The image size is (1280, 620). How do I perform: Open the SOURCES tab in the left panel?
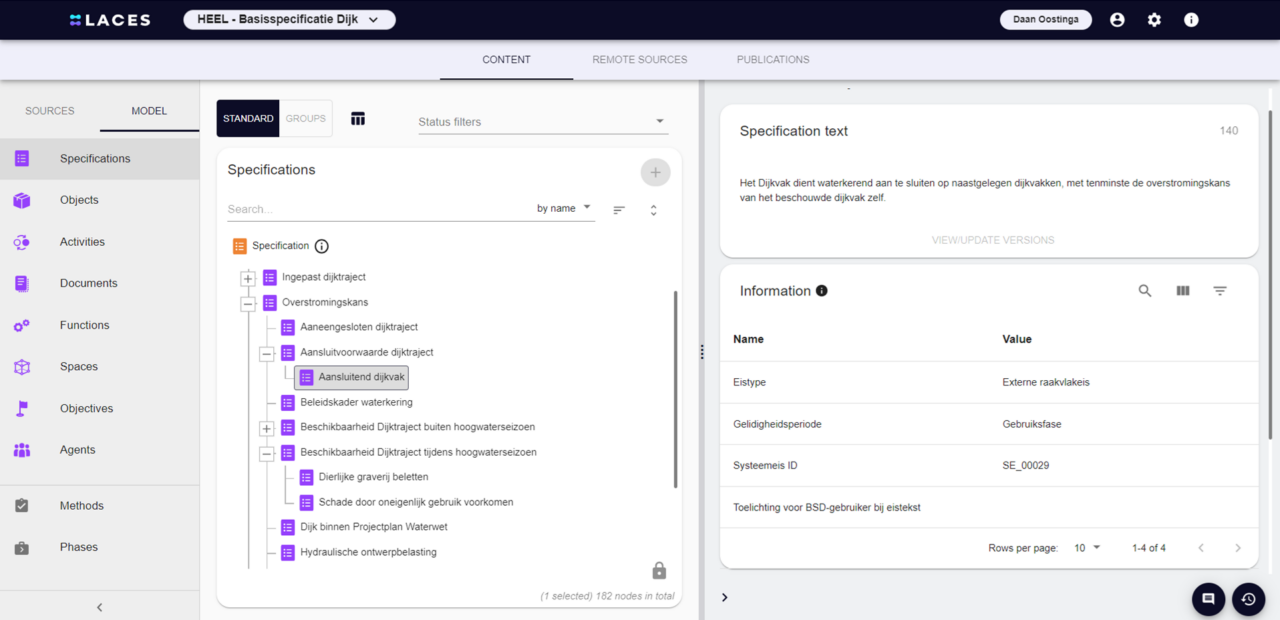(x=49, y=111)
